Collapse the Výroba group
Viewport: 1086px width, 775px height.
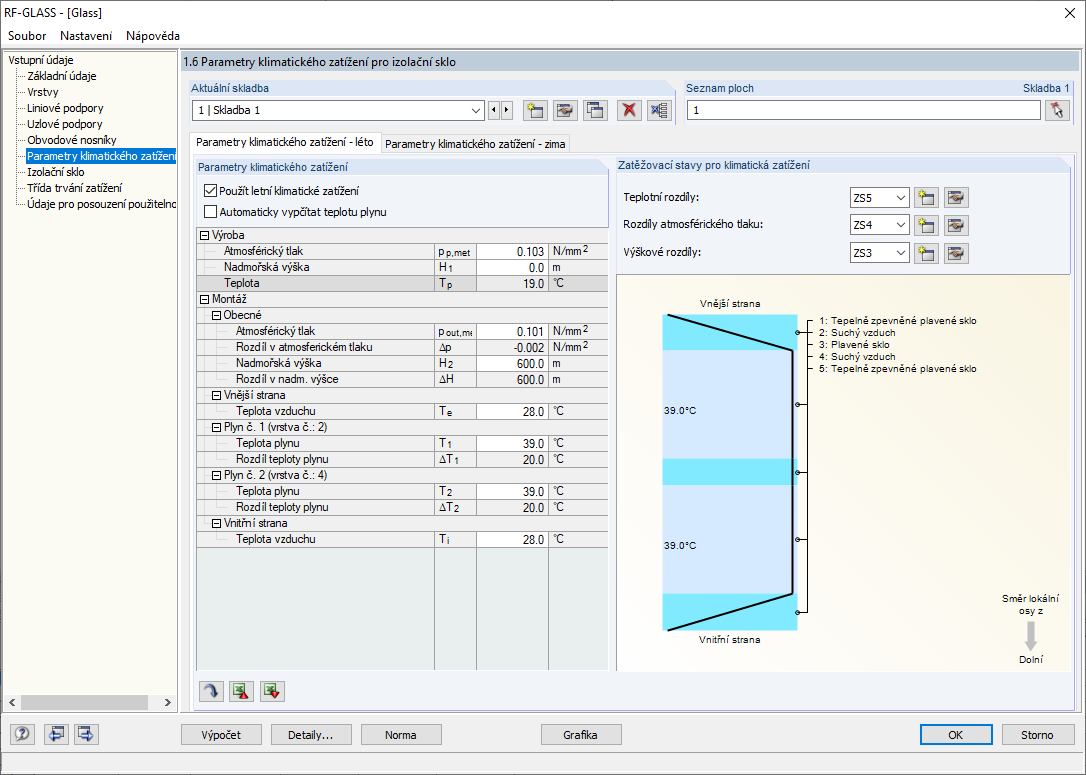click(204, 235)
